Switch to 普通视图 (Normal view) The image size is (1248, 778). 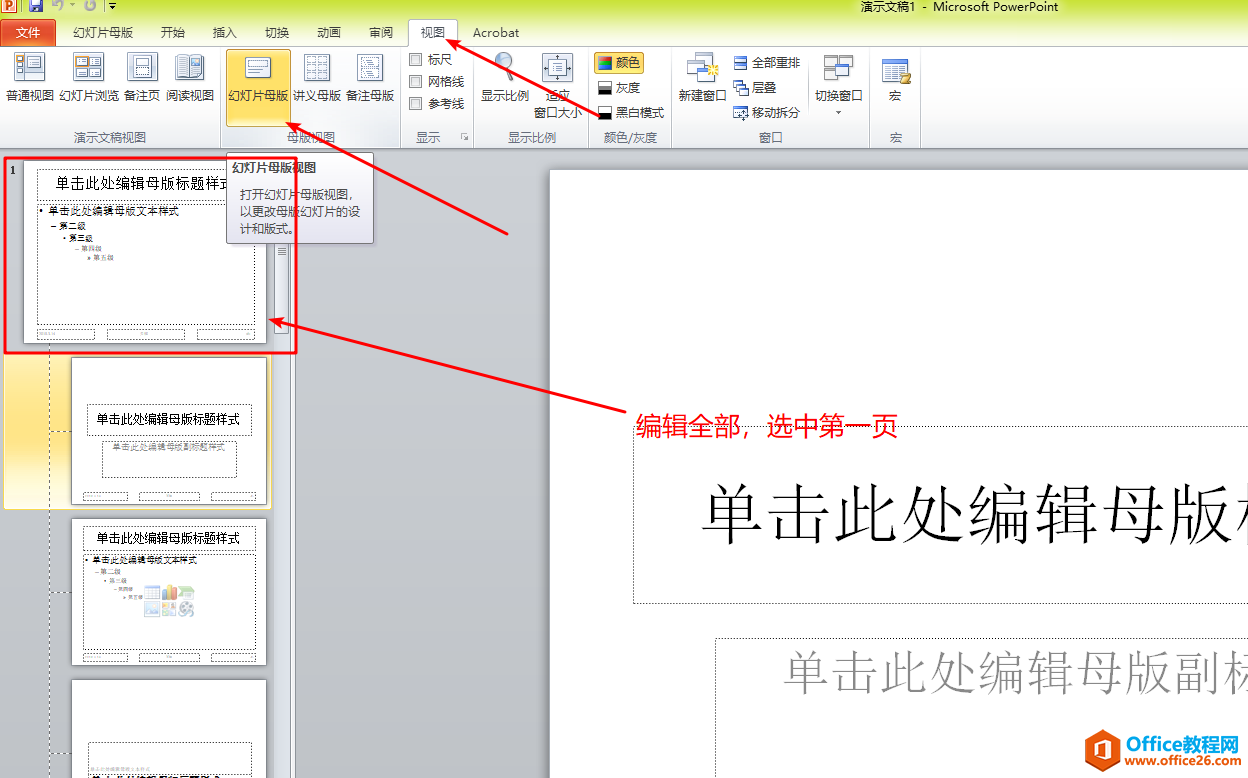coord(30,78)
